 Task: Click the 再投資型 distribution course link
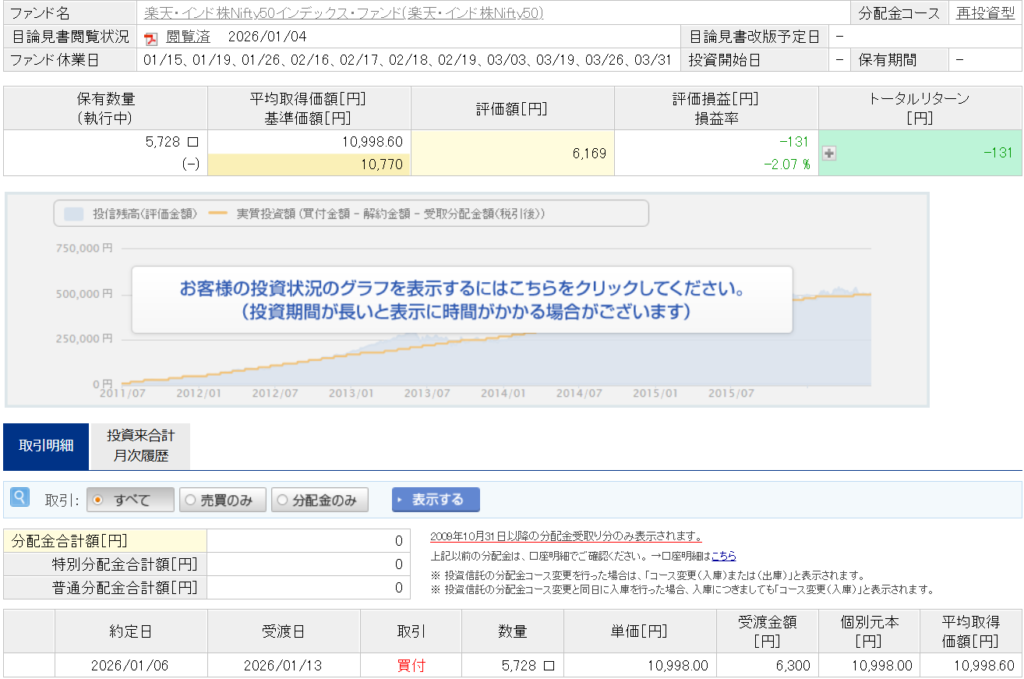[x=985, y=14]
